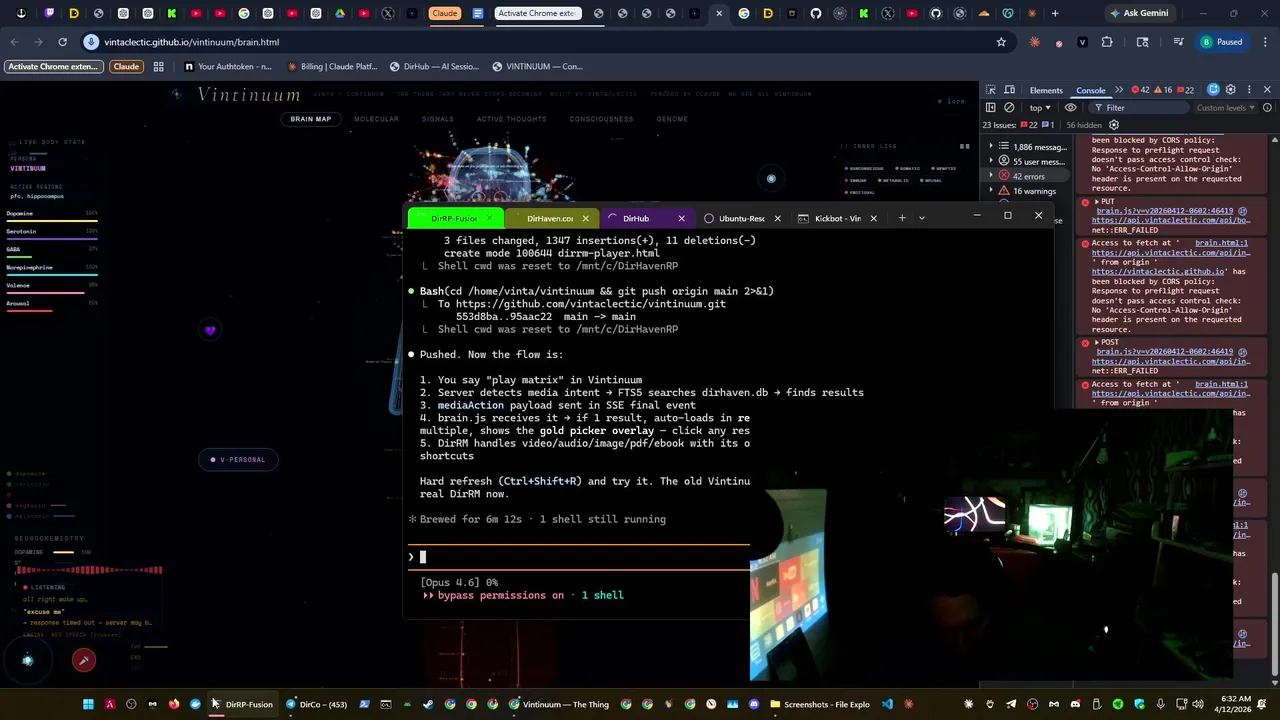Click the red microphone button in Vintinuum
This screenshot has width=1280, height=720.
[84, 659]
